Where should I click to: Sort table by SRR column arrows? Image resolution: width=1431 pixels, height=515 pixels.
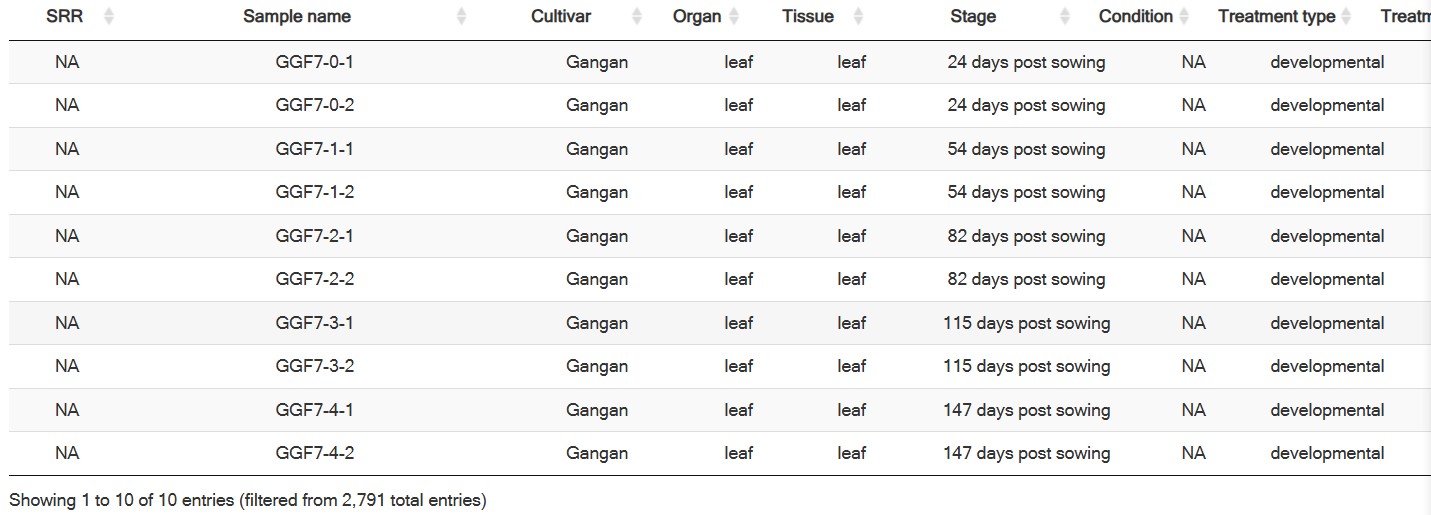click(x=109, y=17)
